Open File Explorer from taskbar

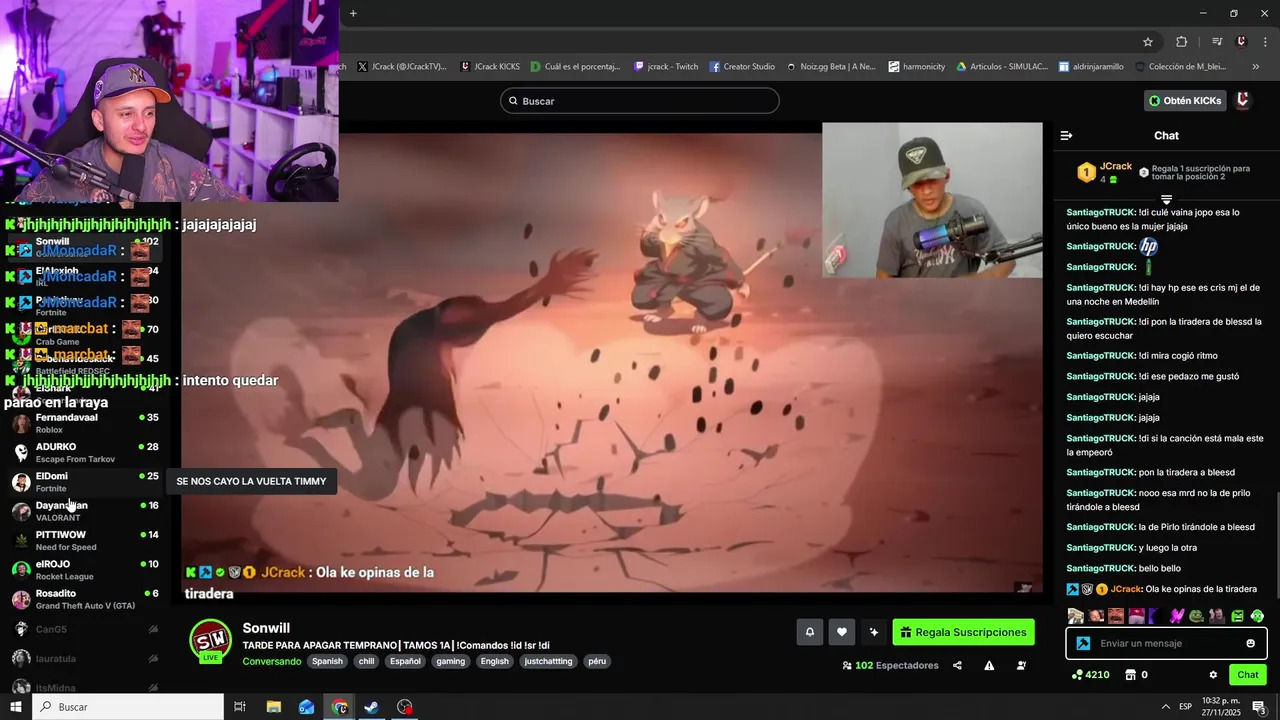pos(273,707)
